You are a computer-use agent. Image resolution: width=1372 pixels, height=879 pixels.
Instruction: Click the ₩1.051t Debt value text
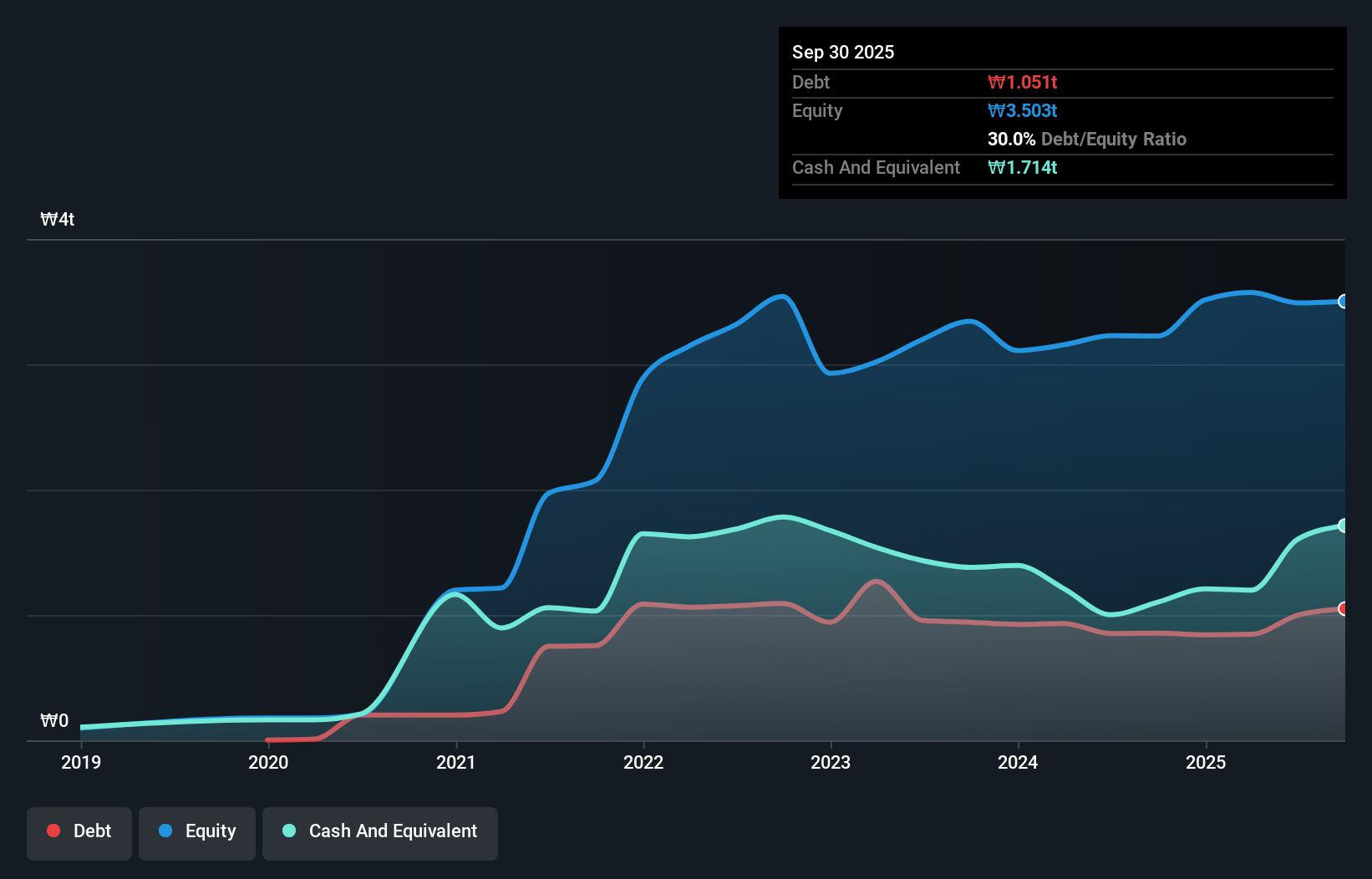tap(1023, 82)
